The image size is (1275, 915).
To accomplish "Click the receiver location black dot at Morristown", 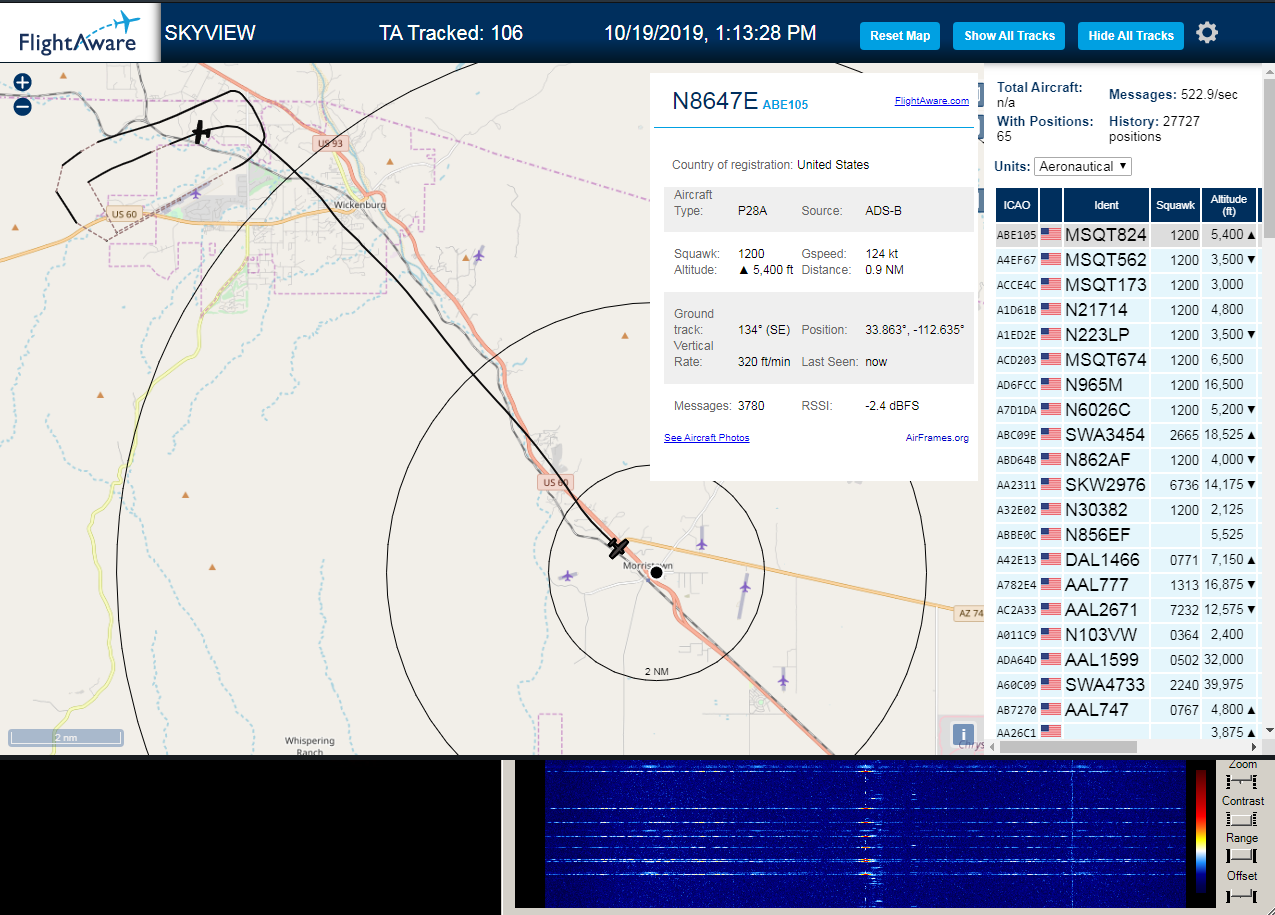I will click(x=656, y=572).
